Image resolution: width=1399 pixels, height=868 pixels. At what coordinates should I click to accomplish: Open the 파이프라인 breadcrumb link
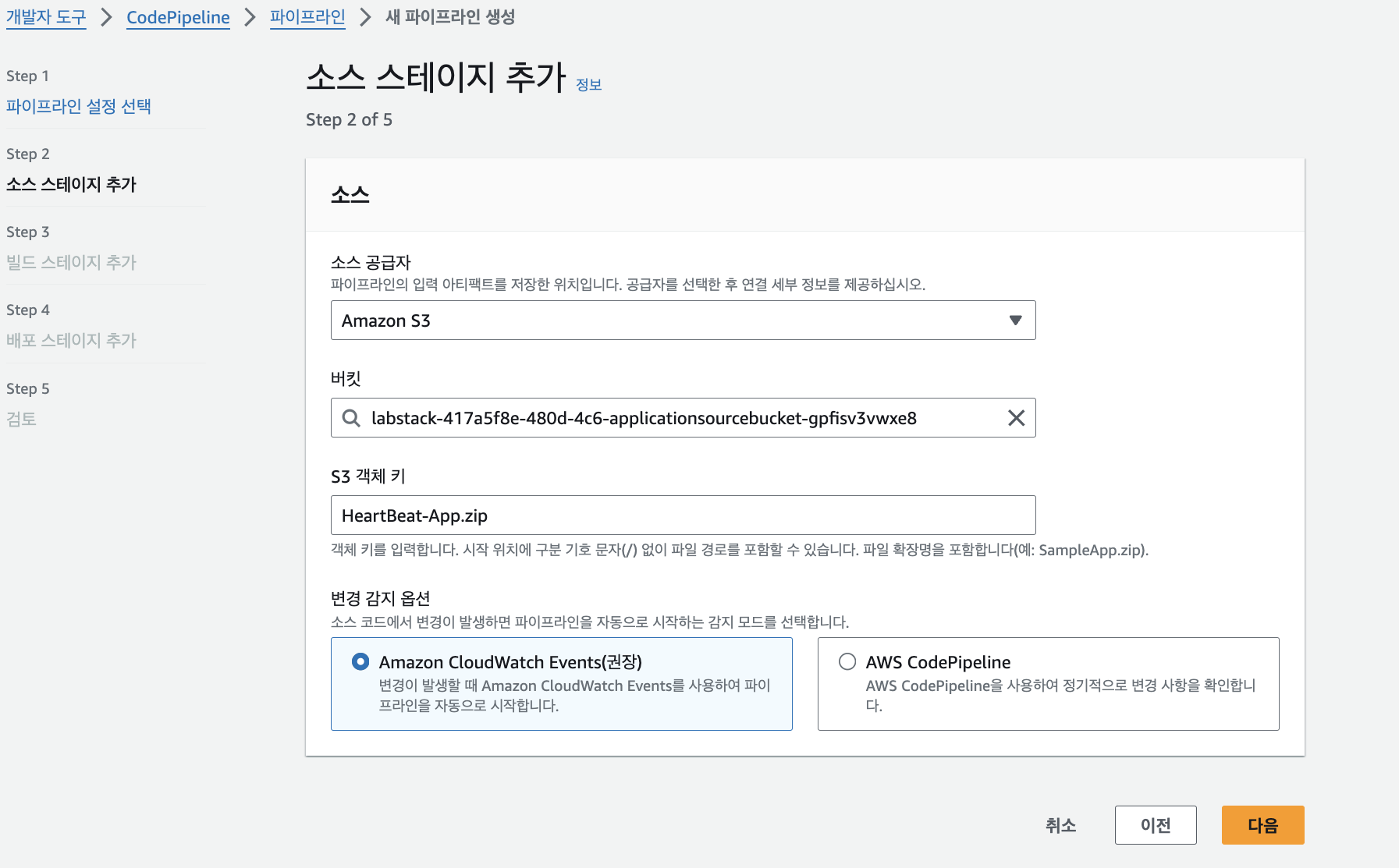(307, 17)
